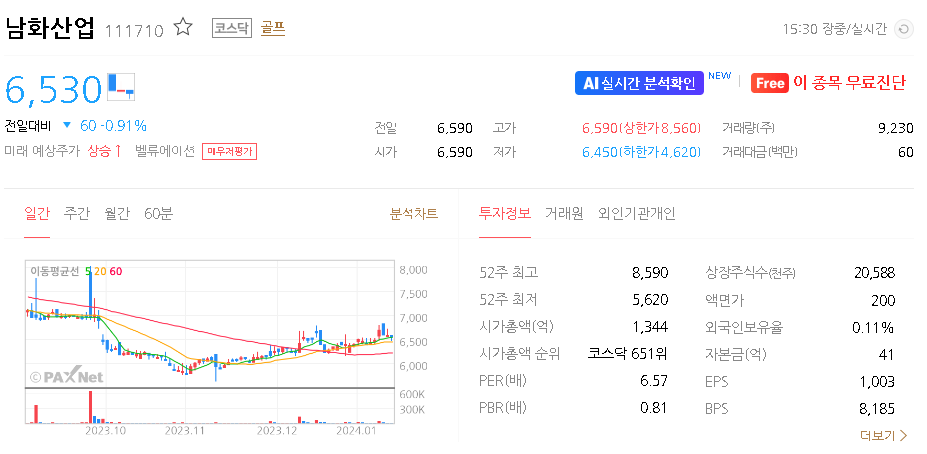Expand more info with 더보기
927x454 pixels.
(x=883, y=436)
